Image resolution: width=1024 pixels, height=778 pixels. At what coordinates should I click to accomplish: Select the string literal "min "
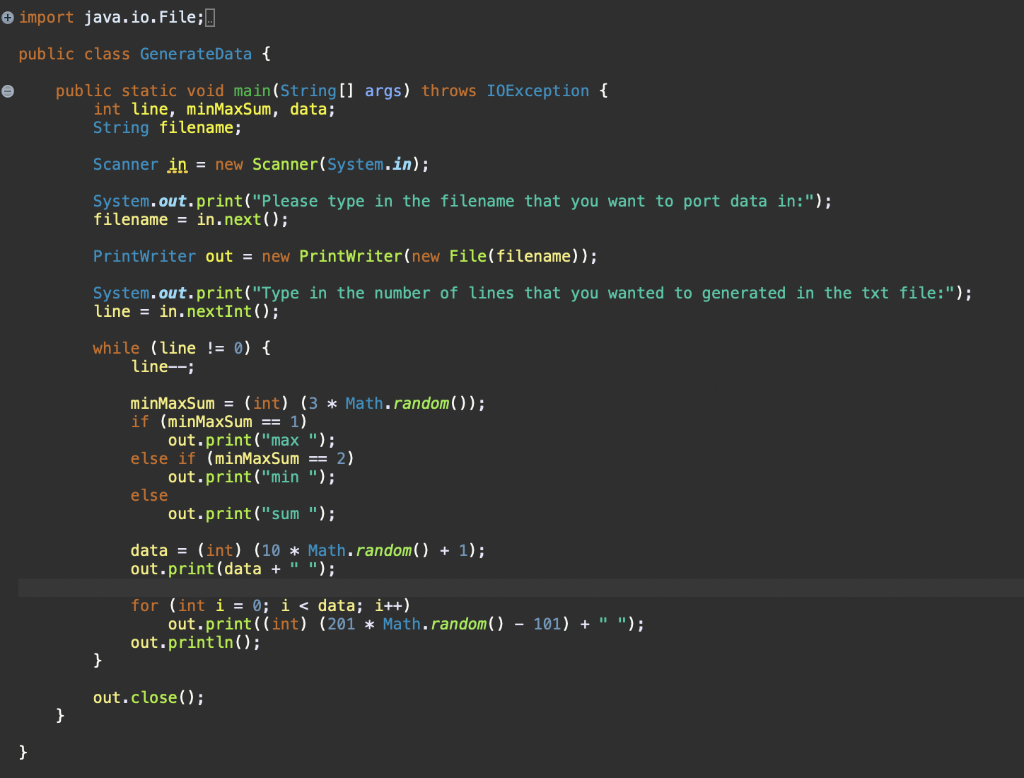[283, 477]
